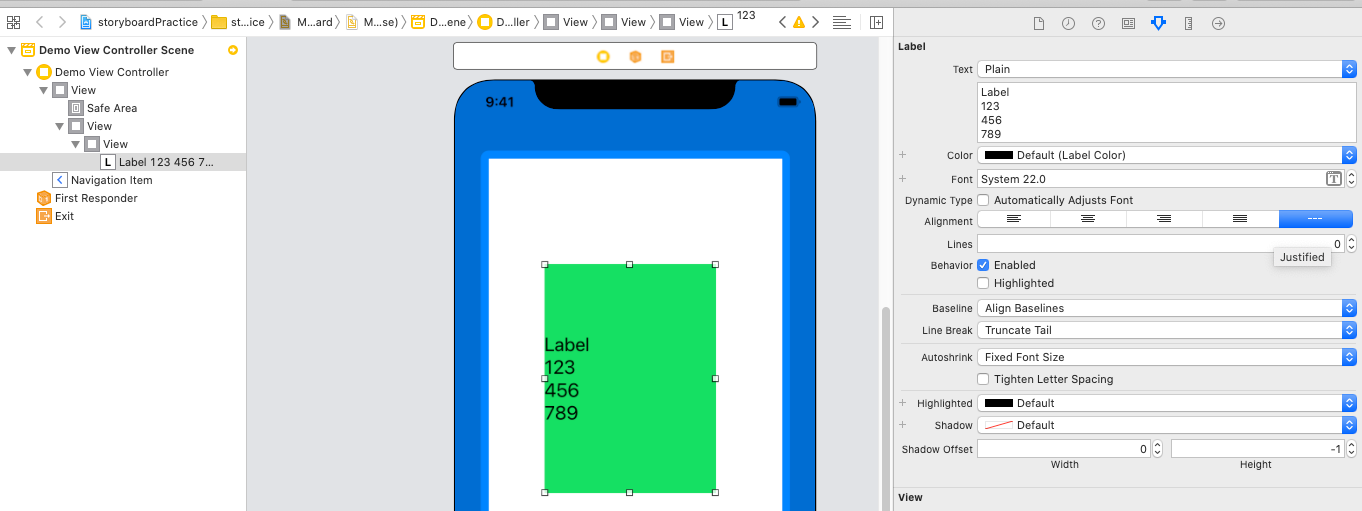Image resolution: width=1362 pixels, height=511 pixels.
Task: Click the yellow warning triangle icon
Action: (798, 22)
